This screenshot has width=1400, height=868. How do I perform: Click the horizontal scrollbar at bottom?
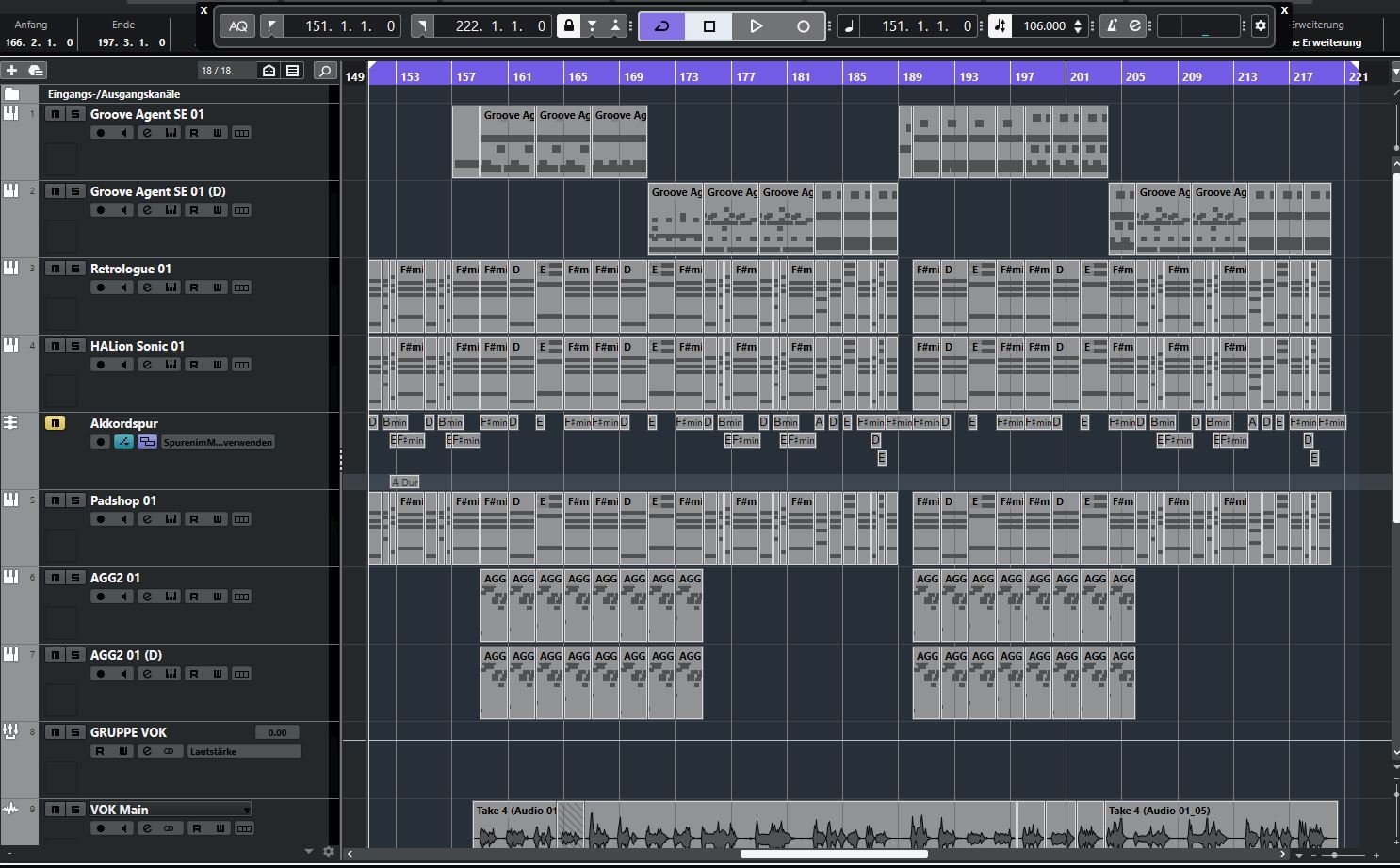(834, 854)
